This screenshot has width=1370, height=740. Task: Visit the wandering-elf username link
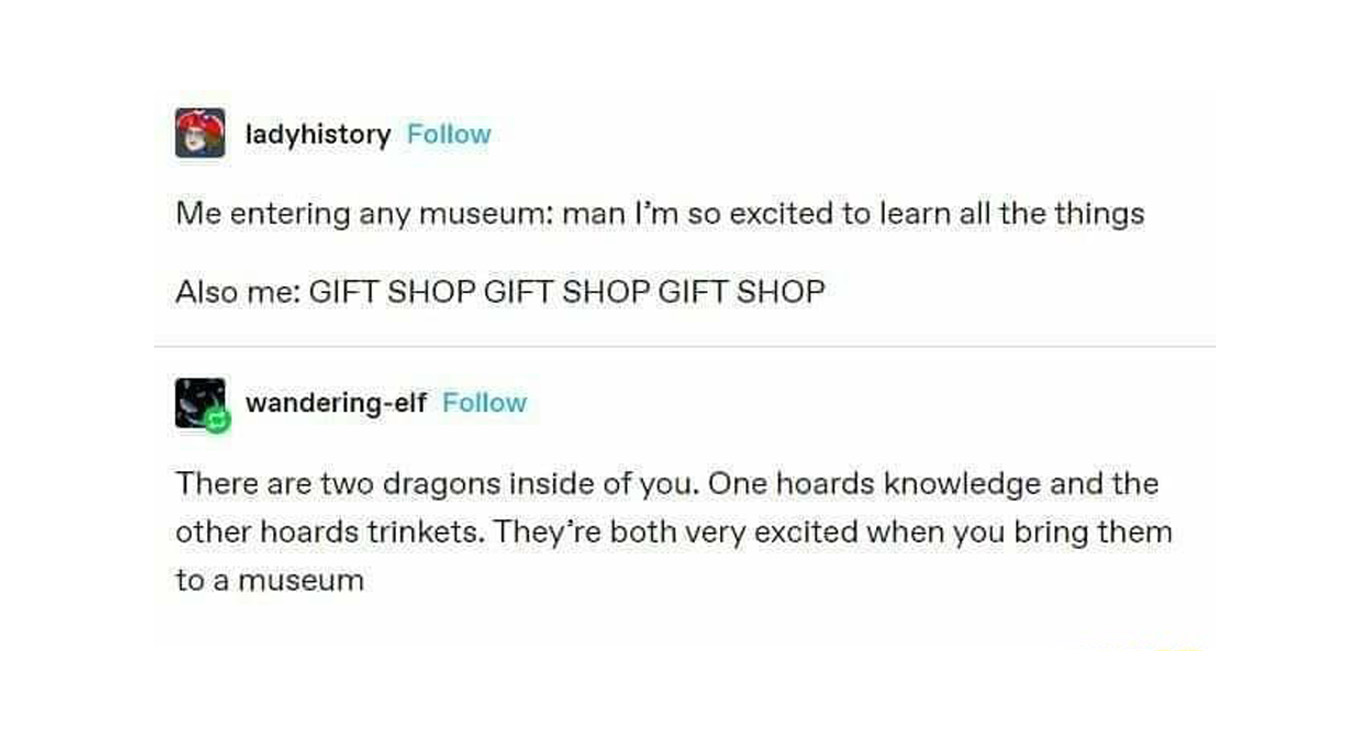(x=336, y=403)
